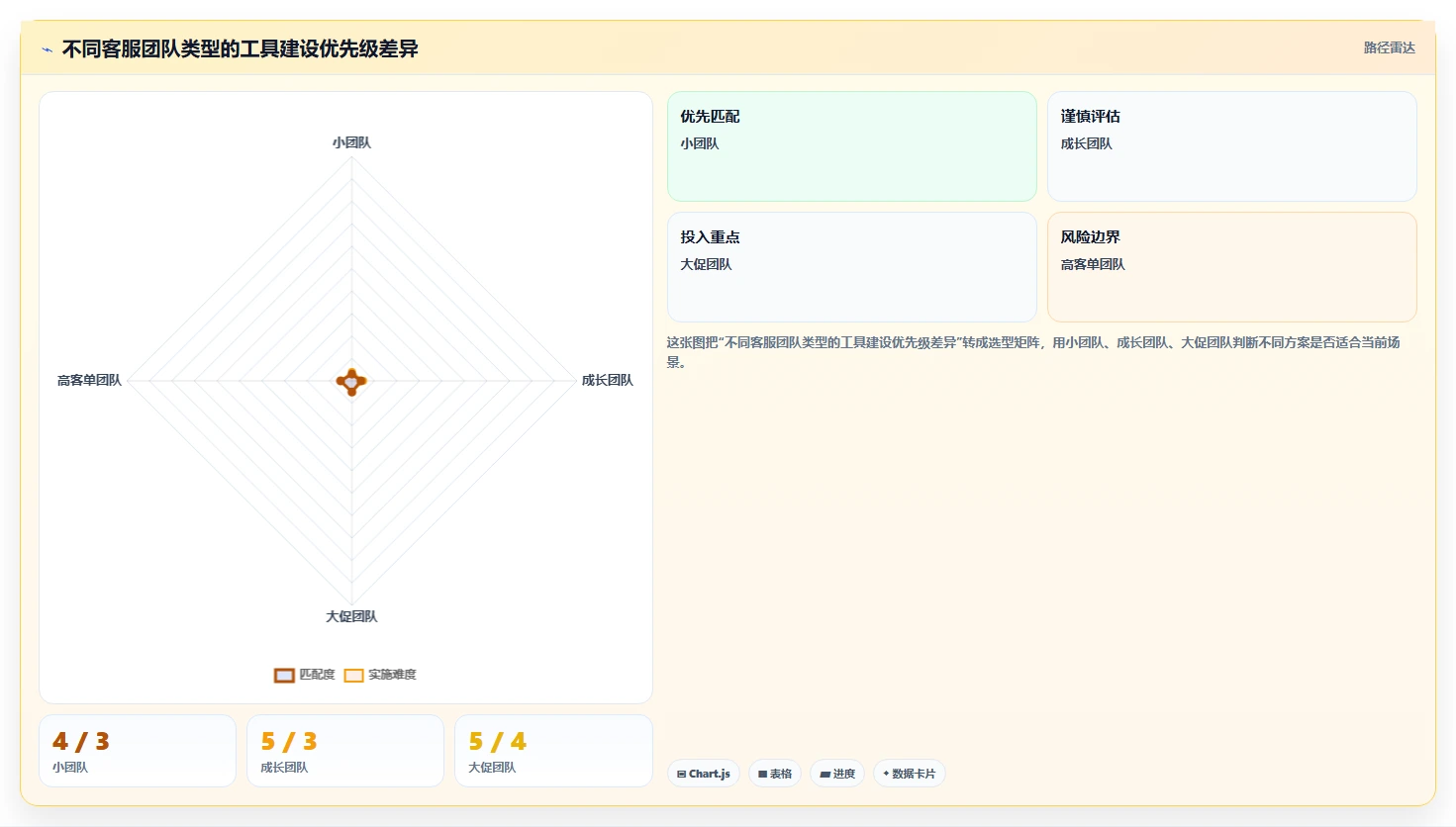1456x827 pixels.
Task: Click the 5 / 3 成长团队 stat card
Action: pyautogui.click(x=345, y=751)
